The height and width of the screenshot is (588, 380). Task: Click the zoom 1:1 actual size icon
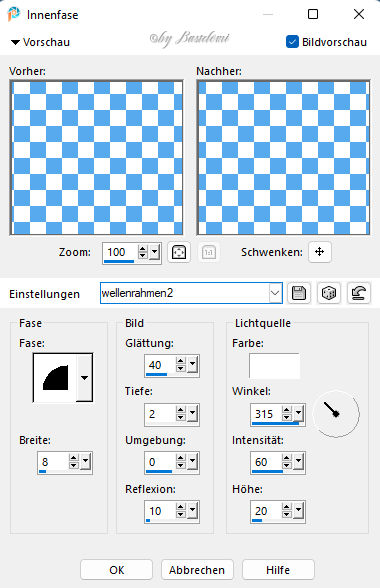[209, 252]
